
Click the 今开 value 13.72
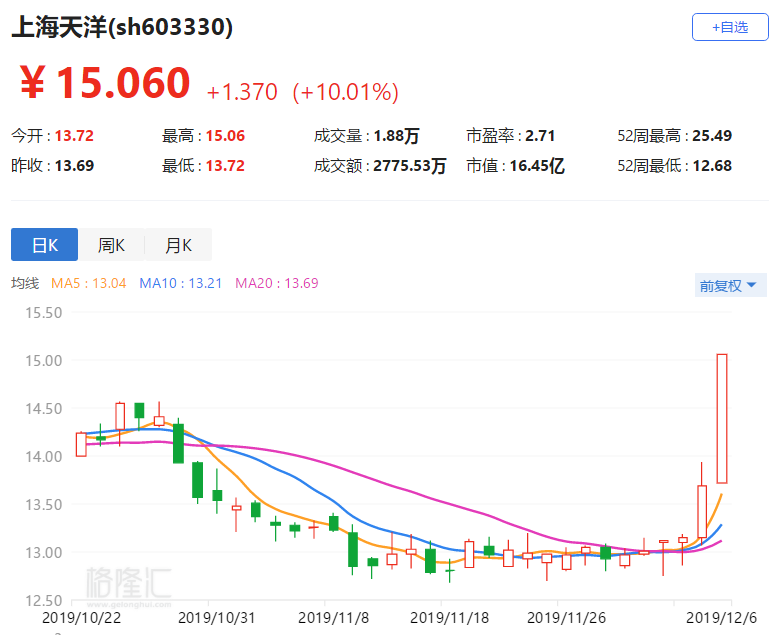click(x=74, y=135)
